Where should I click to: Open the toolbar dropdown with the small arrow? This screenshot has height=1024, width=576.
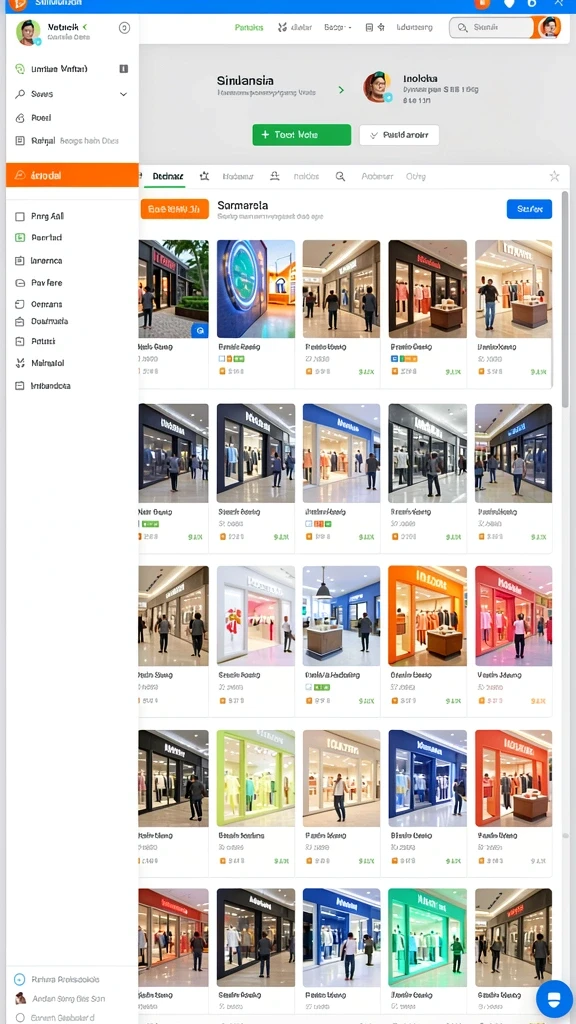pyautogui.click(x=338, y=27)
